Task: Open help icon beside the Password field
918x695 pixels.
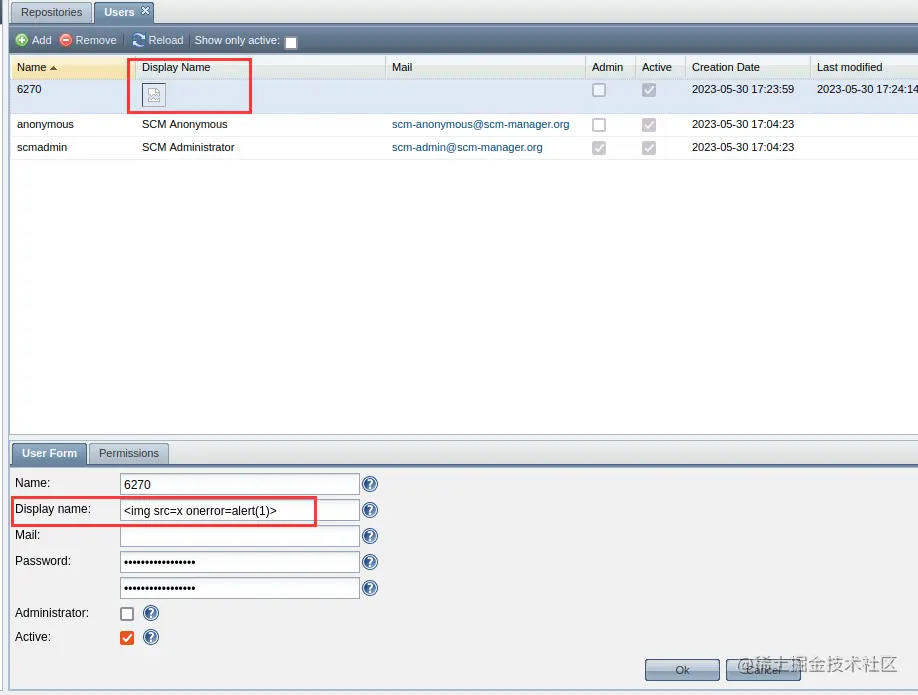Action: pyautogui.click(x=370, y=562)
